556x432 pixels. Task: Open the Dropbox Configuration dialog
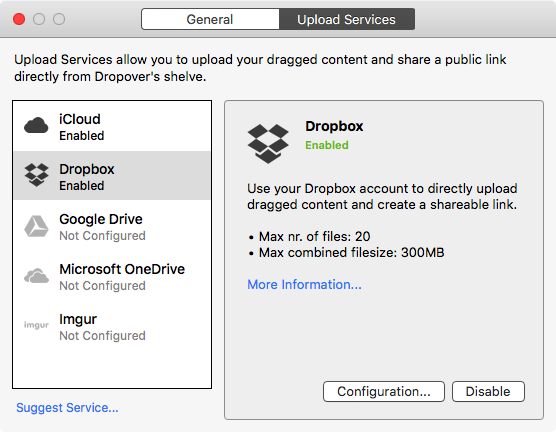click(384, 392)
